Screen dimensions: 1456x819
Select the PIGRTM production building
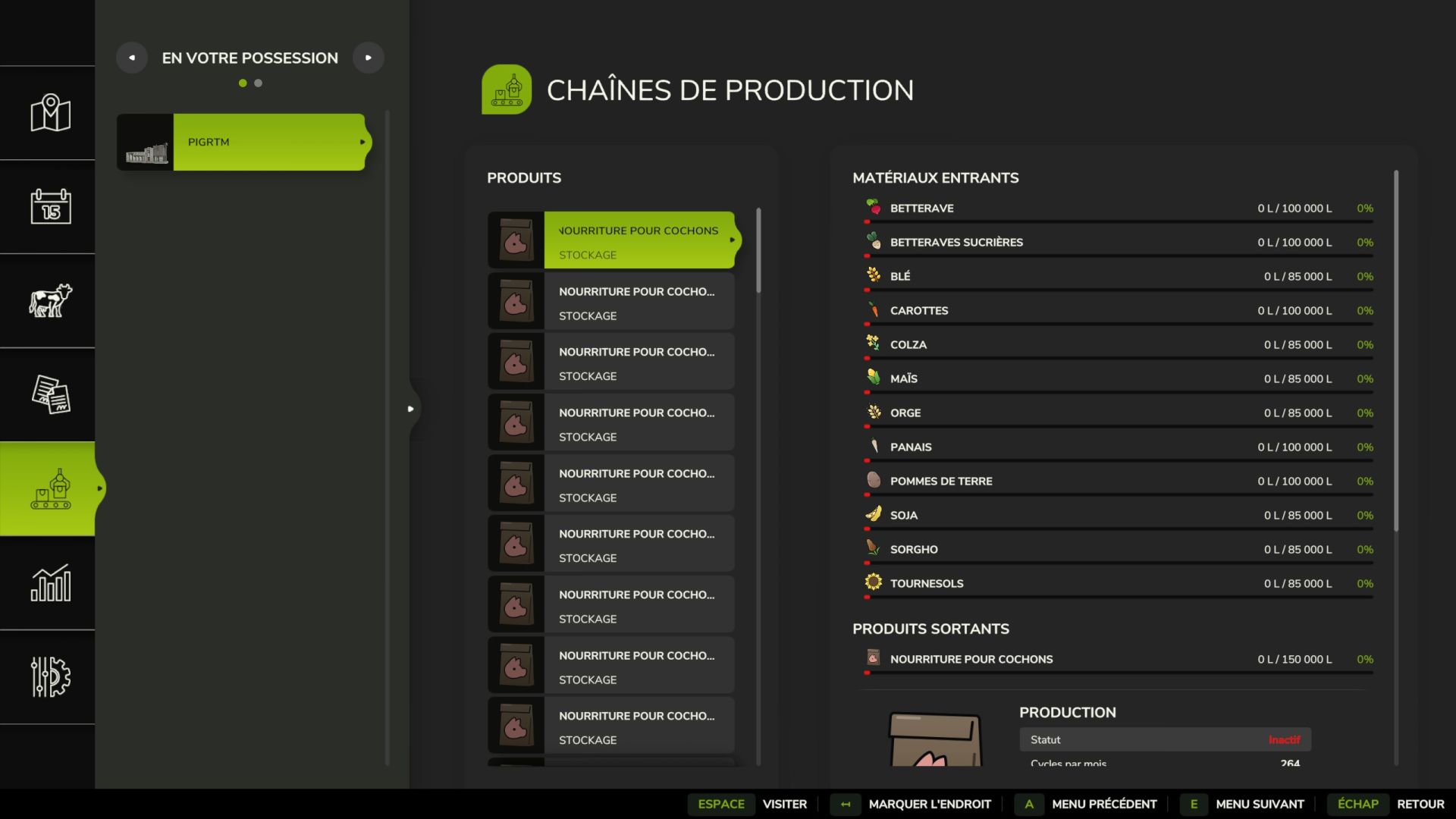point(269,142)
